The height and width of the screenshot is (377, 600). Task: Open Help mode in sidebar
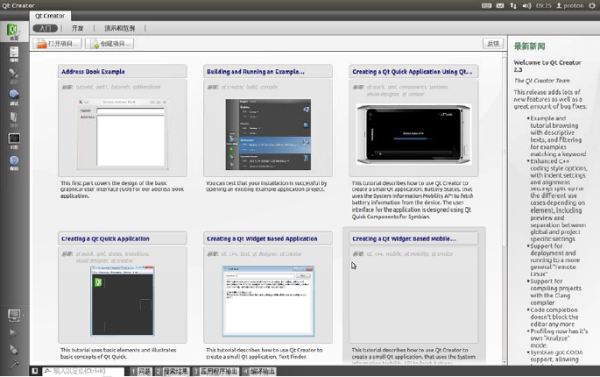pos(14,162)
